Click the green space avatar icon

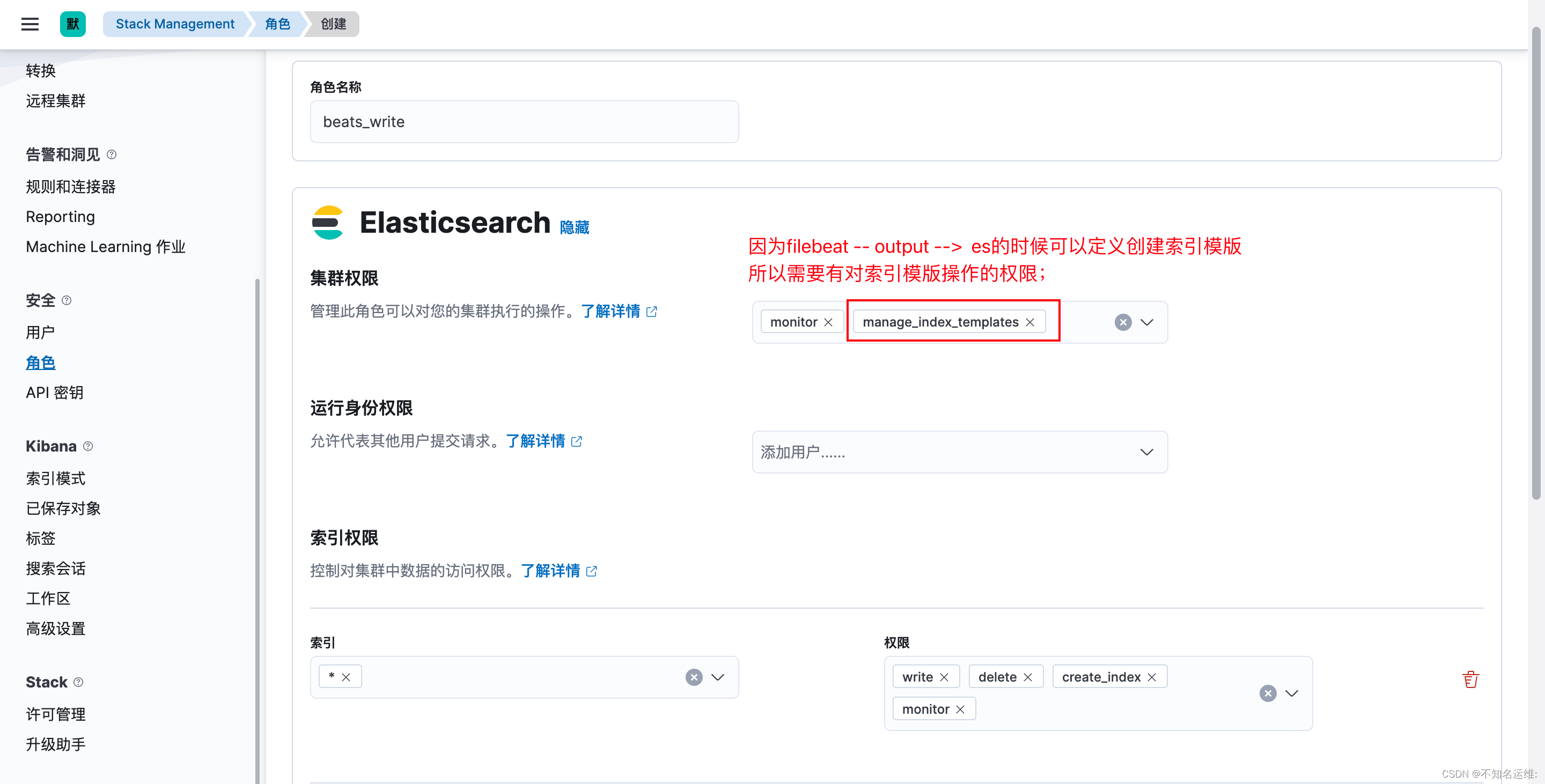coord(72,24)
